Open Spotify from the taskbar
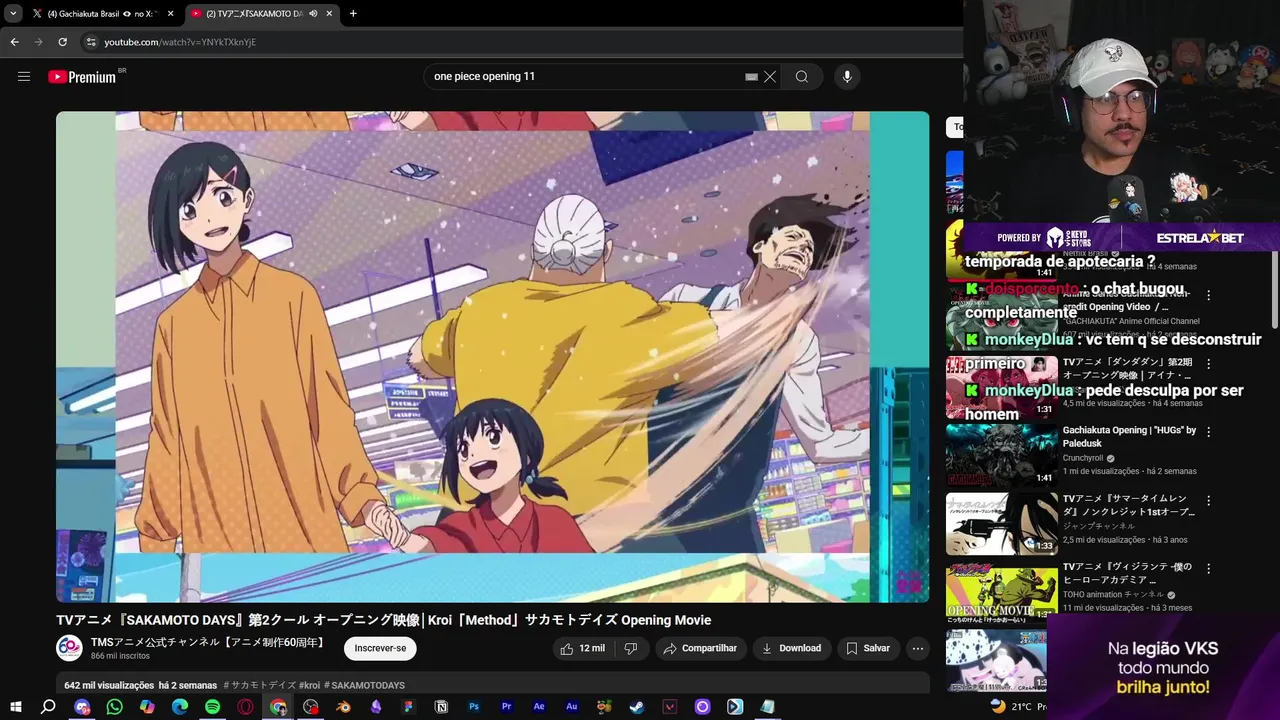The width and height of the screenshot is (1280, 720). pos(212,706)
